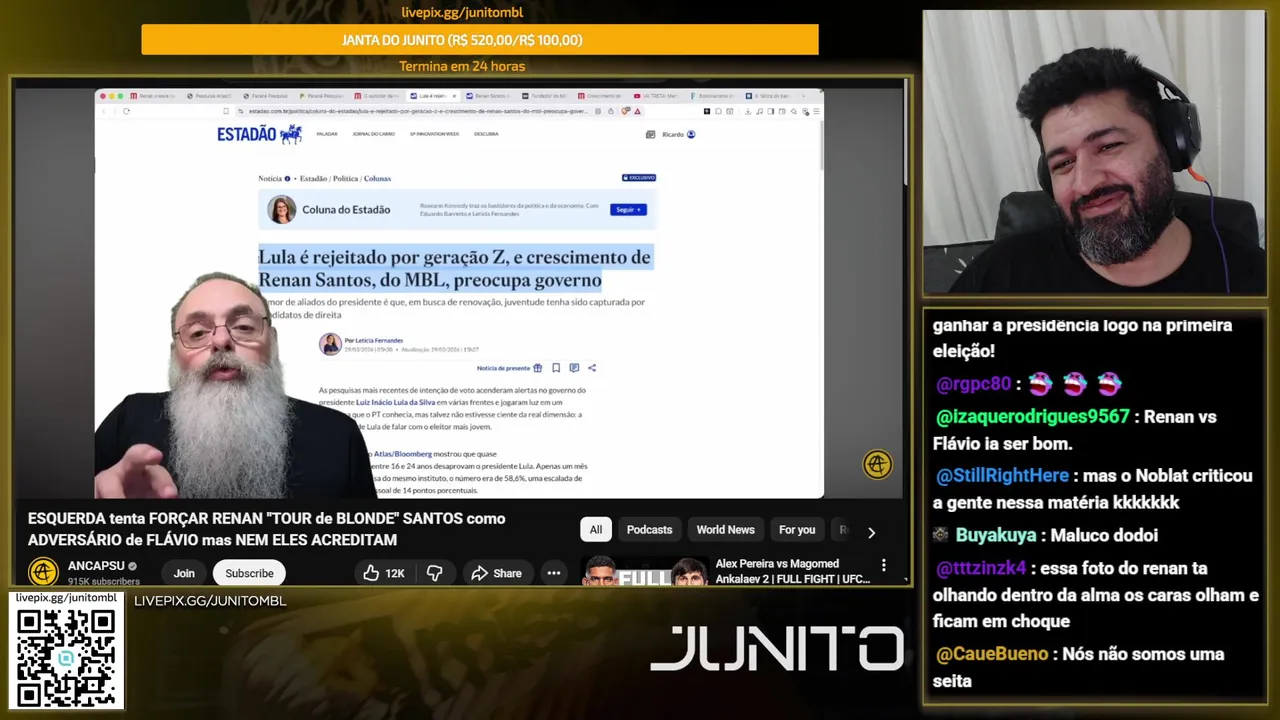Image resolution: width=1280 pixels, height=720 pixels.
Task: Select the For you filter chip
Action: [797, 530]
